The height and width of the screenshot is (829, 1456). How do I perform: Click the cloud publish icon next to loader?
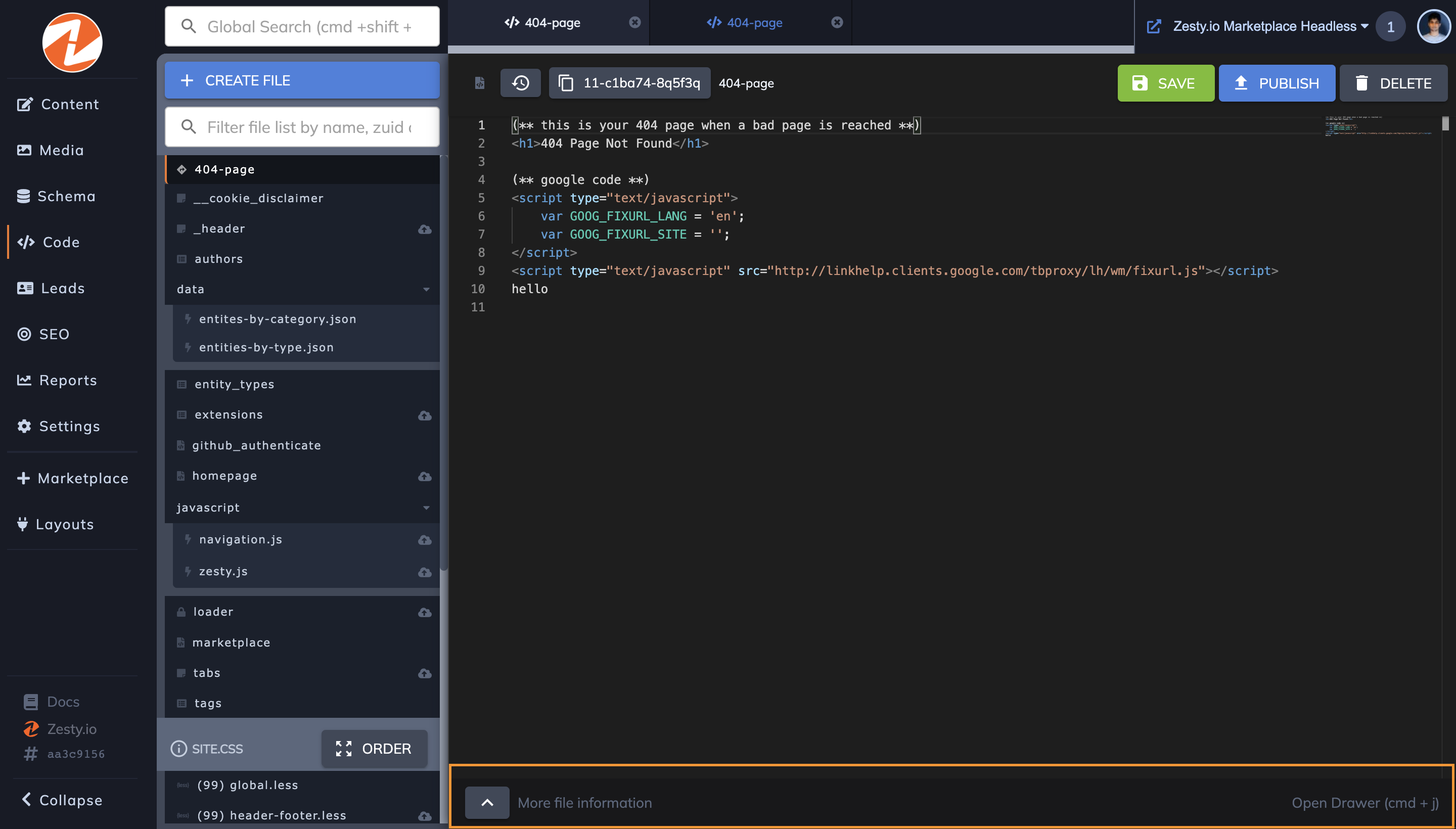coord(425,613)
